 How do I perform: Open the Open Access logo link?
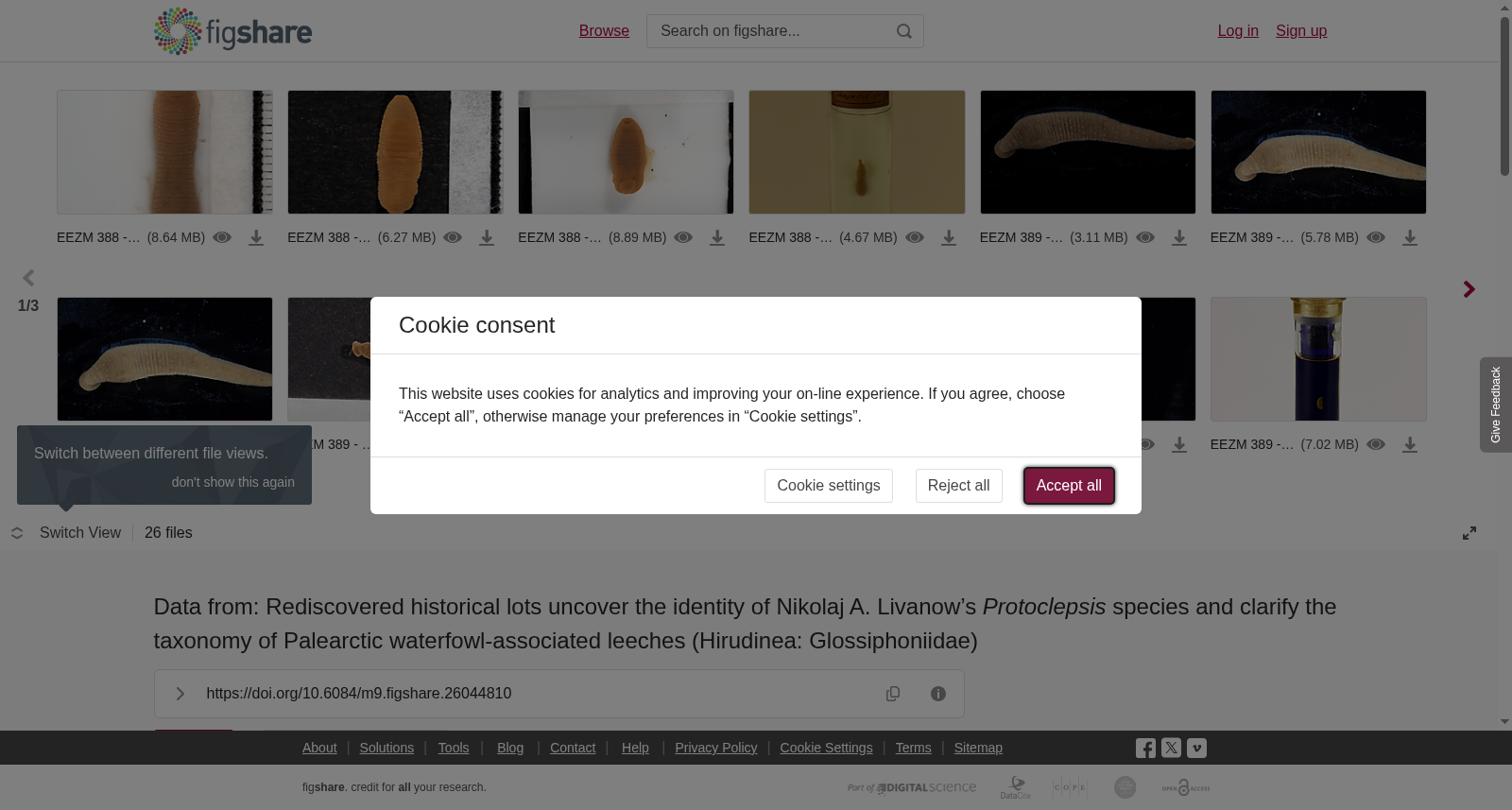1186,787
